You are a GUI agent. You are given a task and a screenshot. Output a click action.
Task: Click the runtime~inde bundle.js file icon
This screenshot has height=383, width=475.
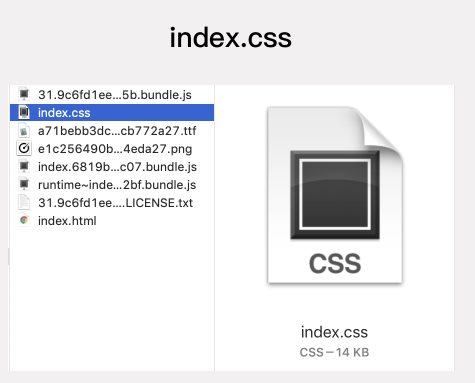point(24,184)
